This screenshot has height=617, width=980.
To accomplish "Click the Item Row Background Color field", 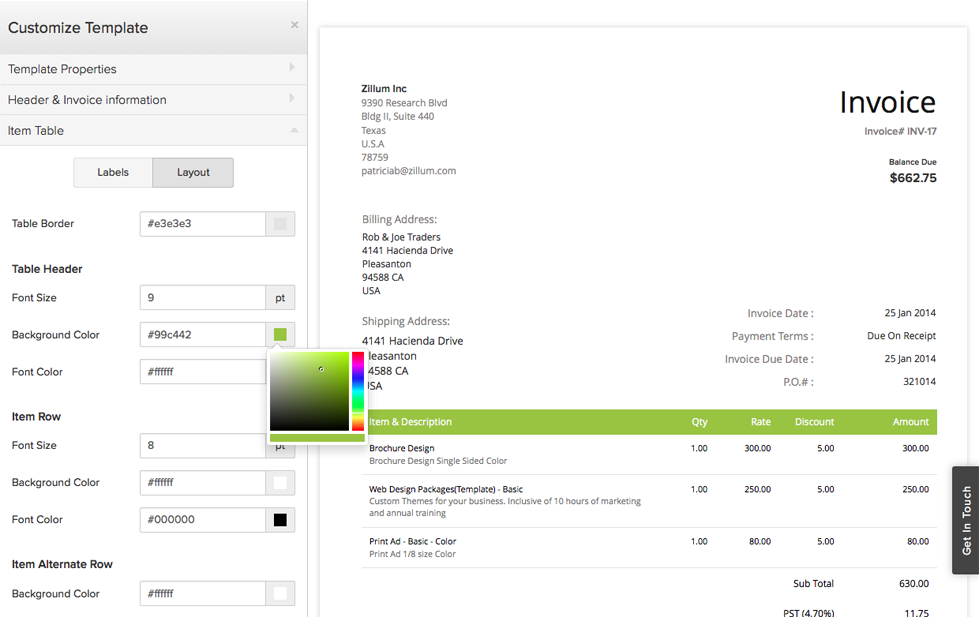I will click(202, 483).
